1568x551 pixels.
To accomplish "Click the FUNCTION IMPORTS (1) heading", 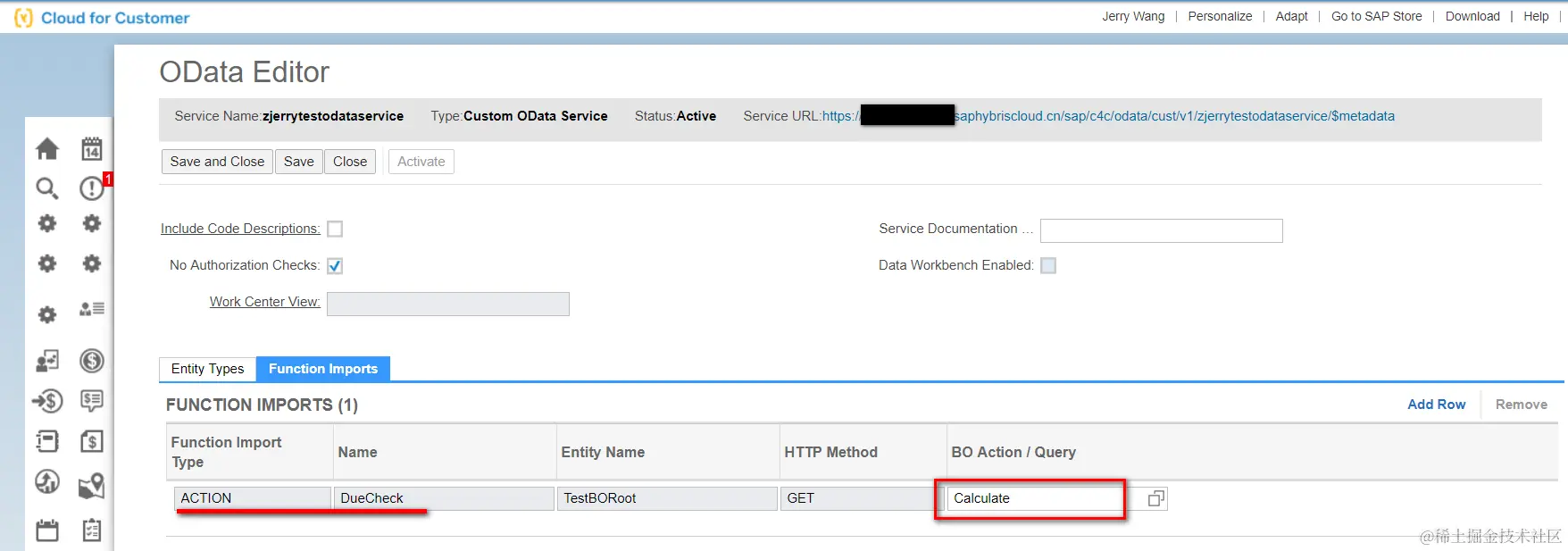I will 262,405.
